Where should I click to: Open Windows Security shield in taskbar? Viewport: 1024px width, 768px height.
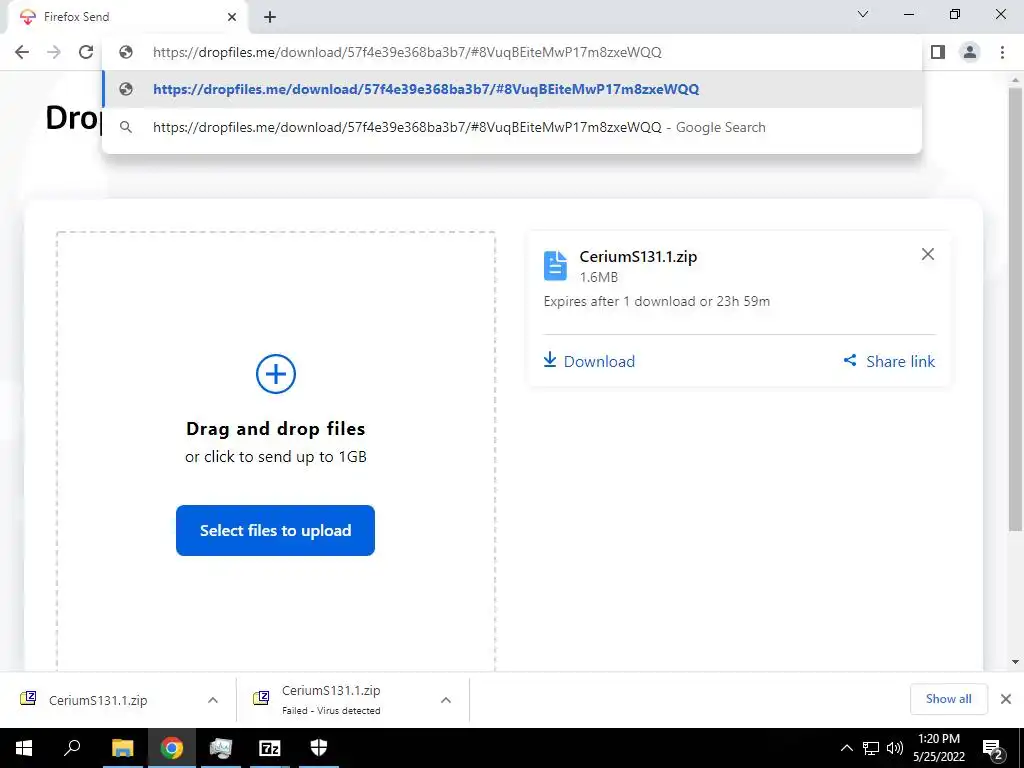click(319, 748)
